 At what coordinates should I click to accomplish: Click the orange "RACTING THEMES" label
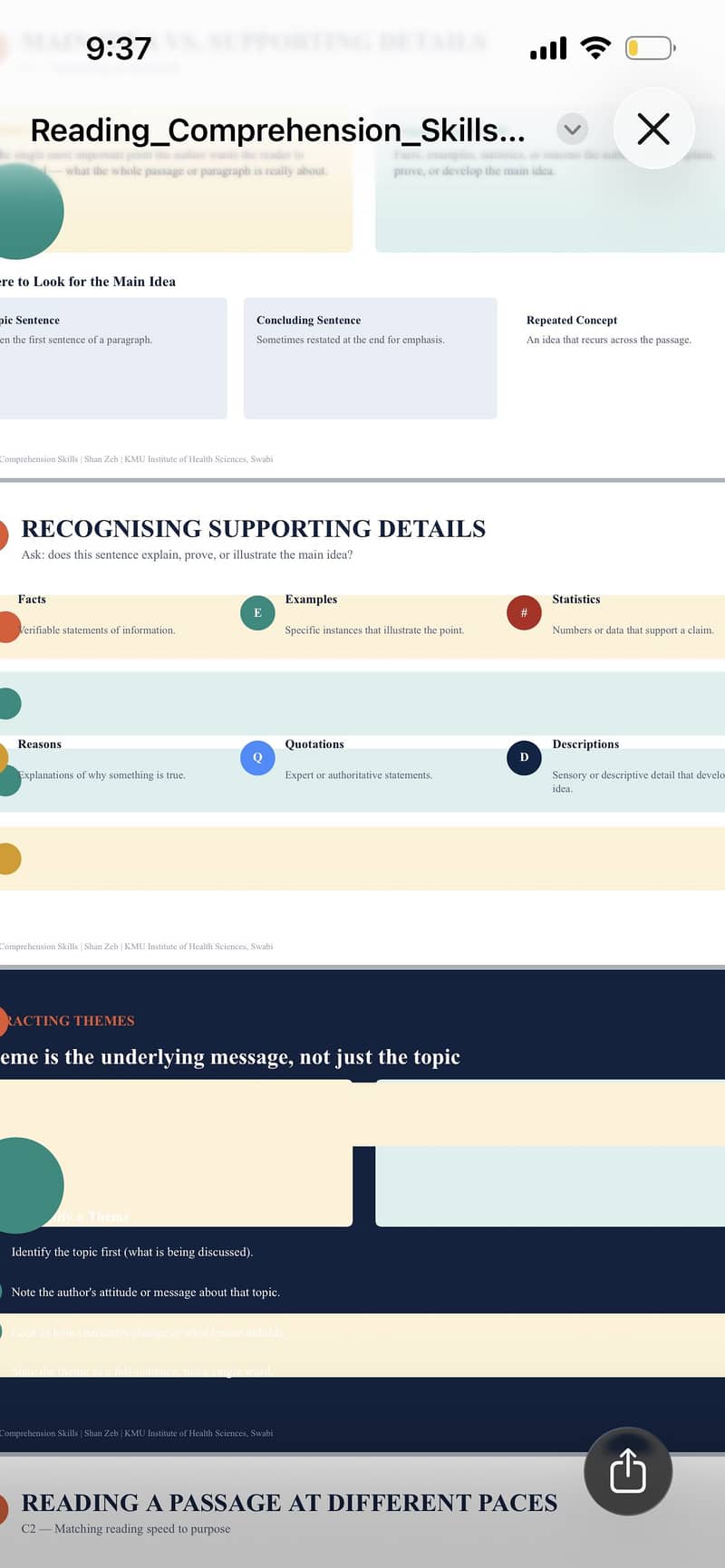tap(69, 1021)
